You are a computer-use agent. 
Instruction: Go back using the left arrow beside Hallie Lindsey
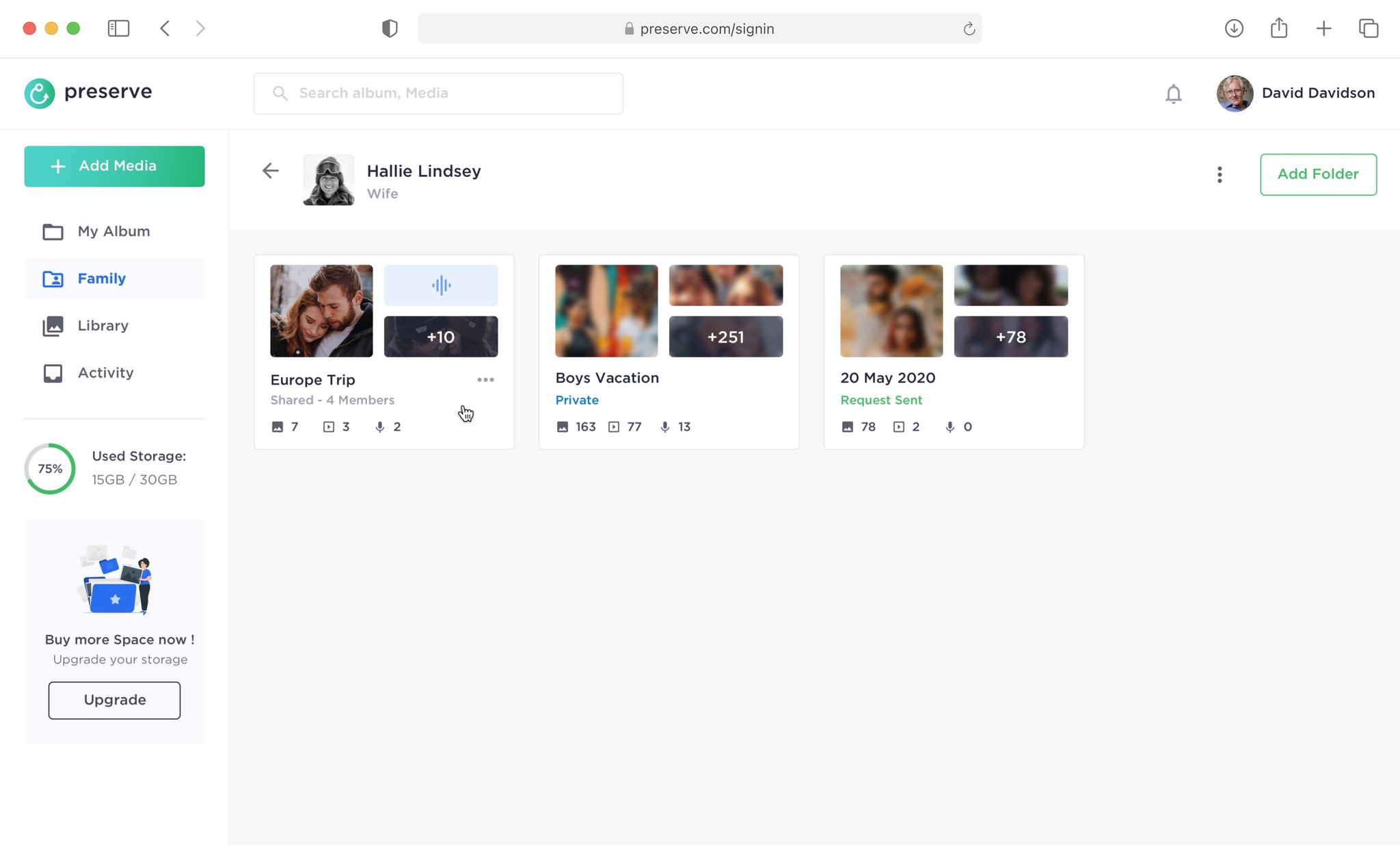(x=271, y=171)
